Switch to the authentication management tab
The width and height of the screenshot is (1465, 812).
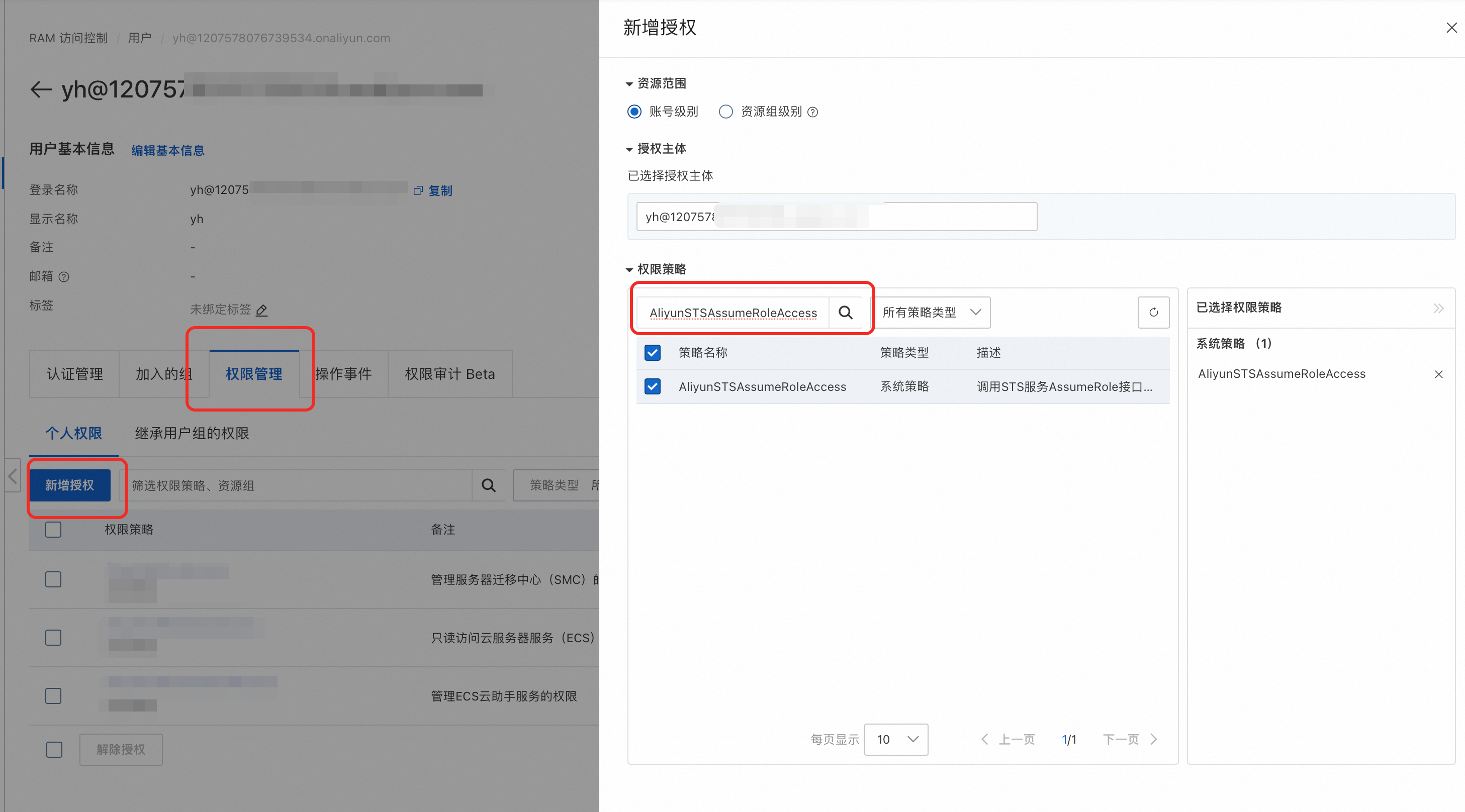[x=74, y=374]
